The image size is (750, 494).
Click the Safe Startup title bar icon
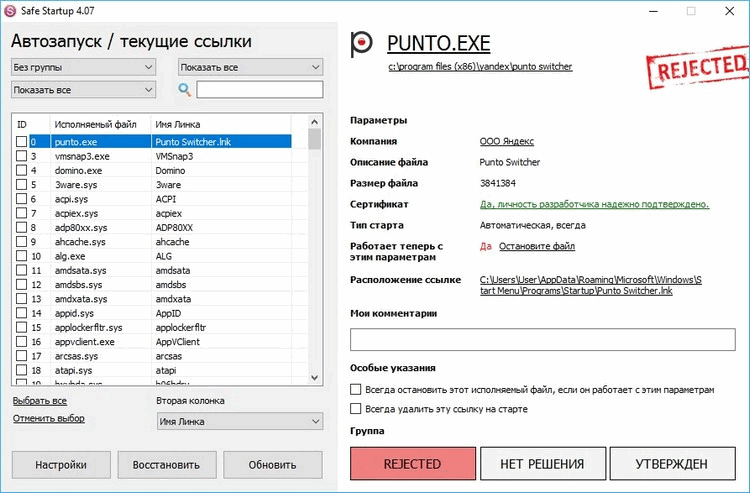[10, 11]
